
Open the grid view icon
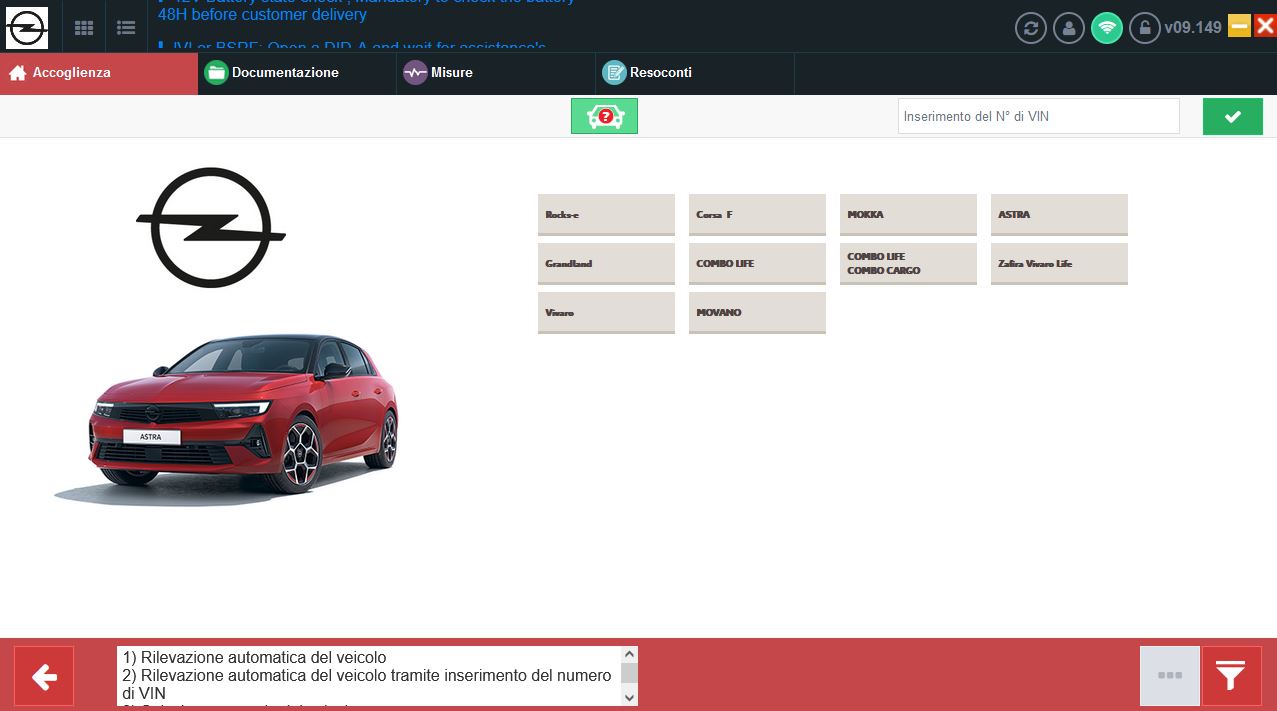[84, 27]
